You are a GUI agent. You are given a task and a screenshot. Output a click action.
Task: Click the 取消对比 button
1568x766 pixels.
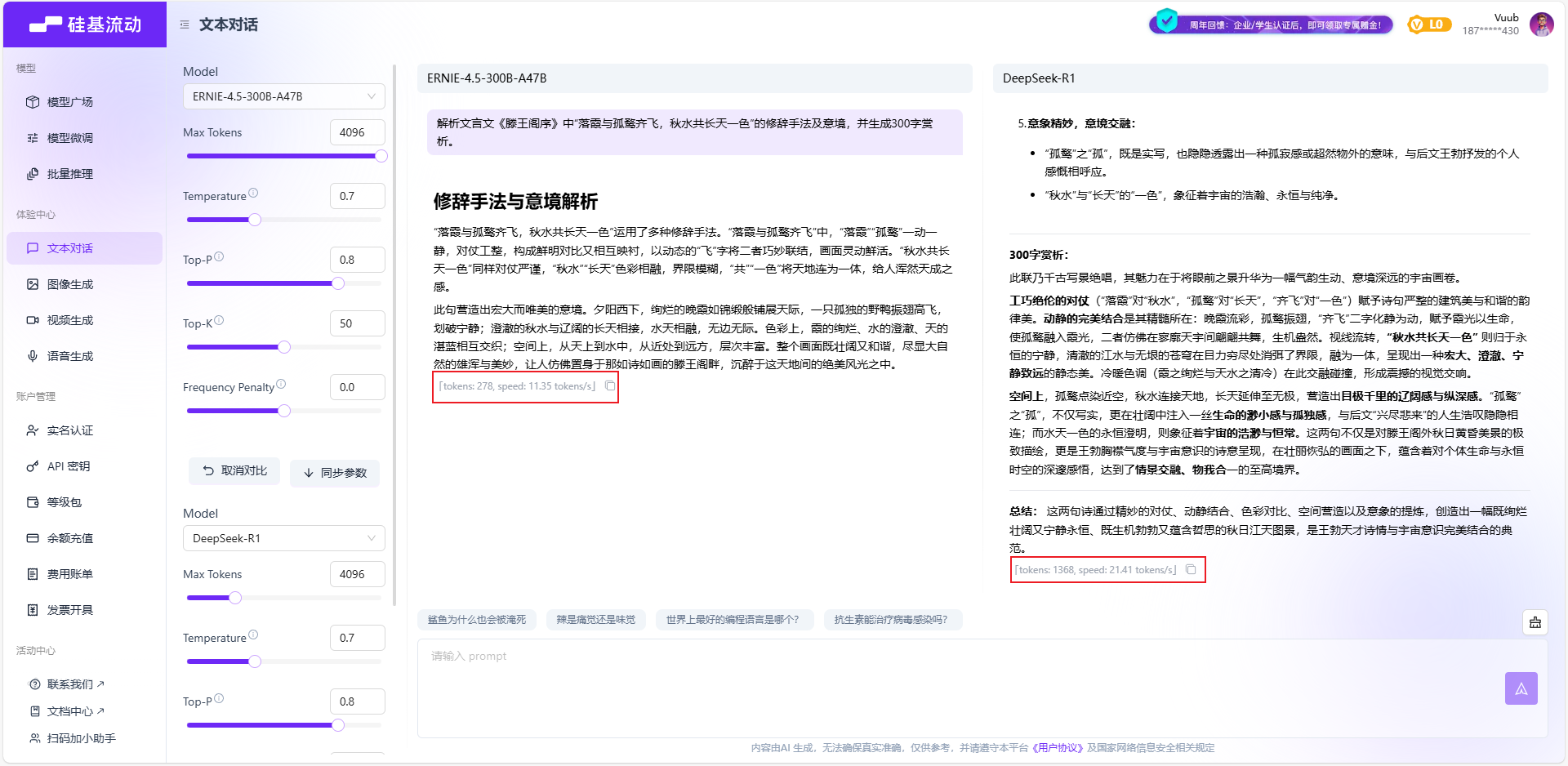234,471
